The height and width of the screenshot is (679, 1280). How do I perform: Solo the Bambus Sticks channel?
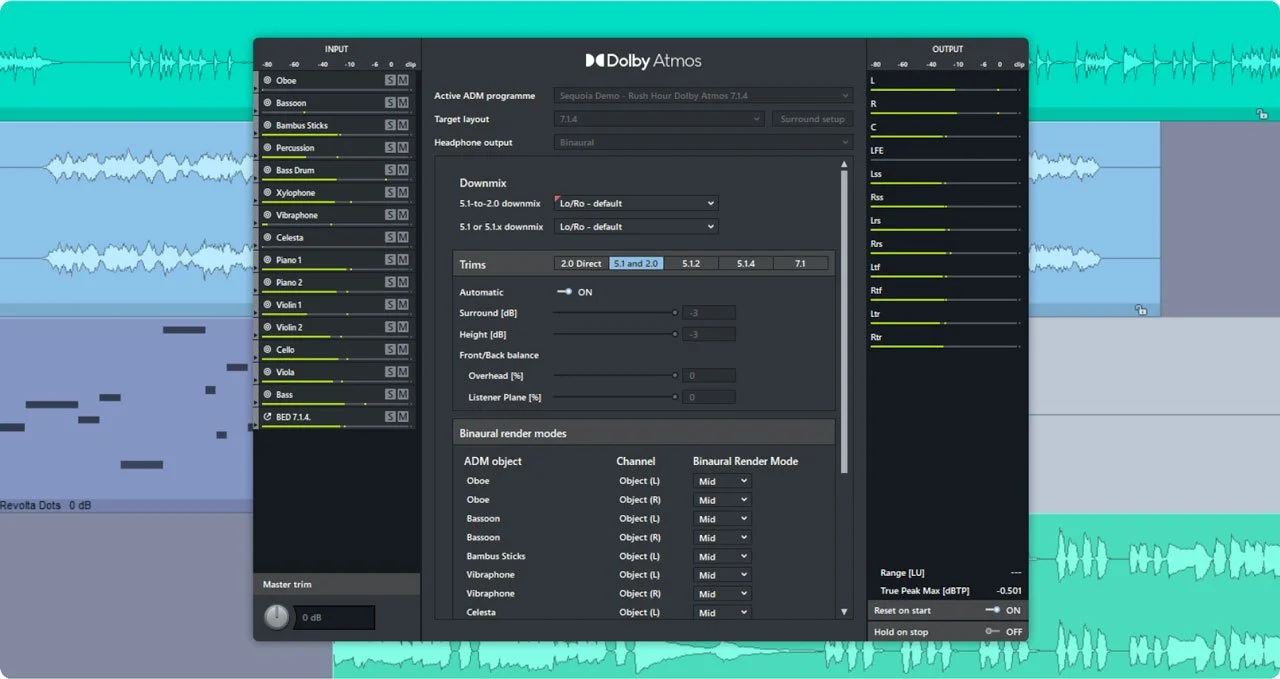[x=390, y=125]
